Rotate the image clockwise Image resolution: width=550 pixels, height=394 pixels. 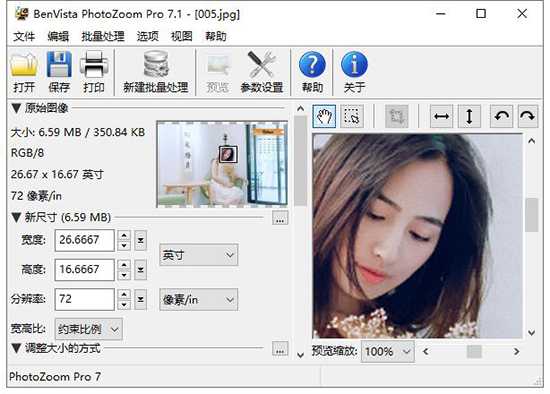[528, 116]
